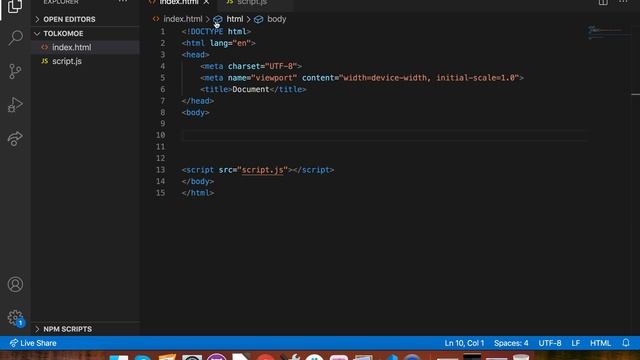The image size is (640, 360).
Task: Click charset="UTF-8" on line 4
Action: point(262,66)
